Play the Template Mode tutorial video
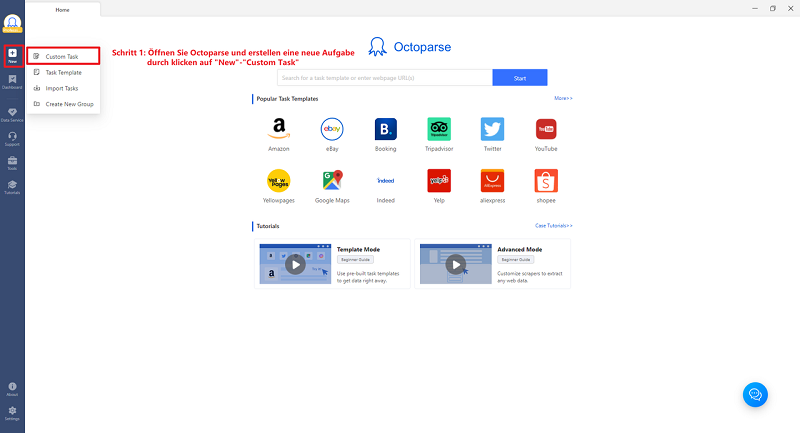800x433 pixels. [295, 264]
